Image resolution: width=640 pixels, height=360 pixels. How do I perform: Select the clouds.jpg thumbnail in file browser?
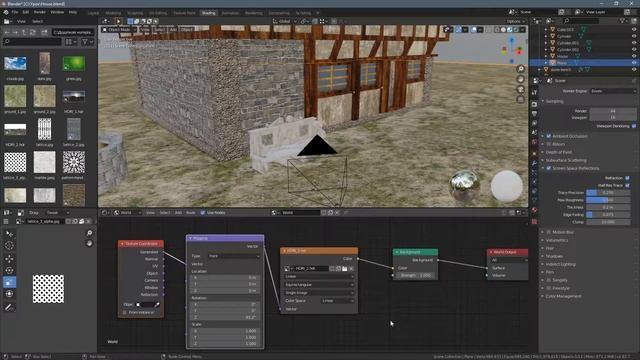point(15,64)
